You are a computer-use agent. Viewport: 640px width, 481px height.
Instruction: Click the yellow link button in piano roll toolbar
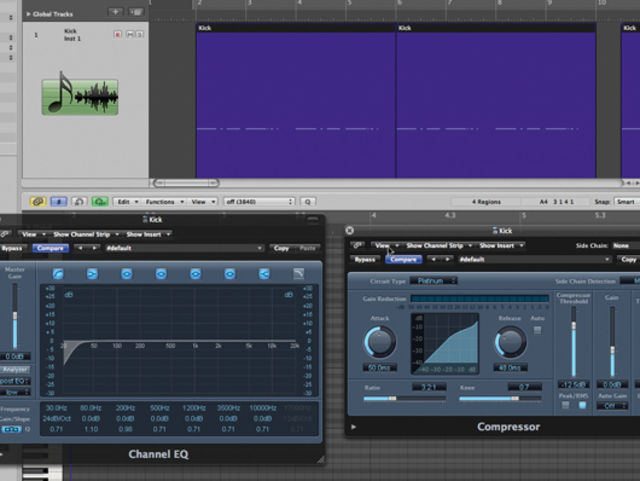click(x=38, y=202)
